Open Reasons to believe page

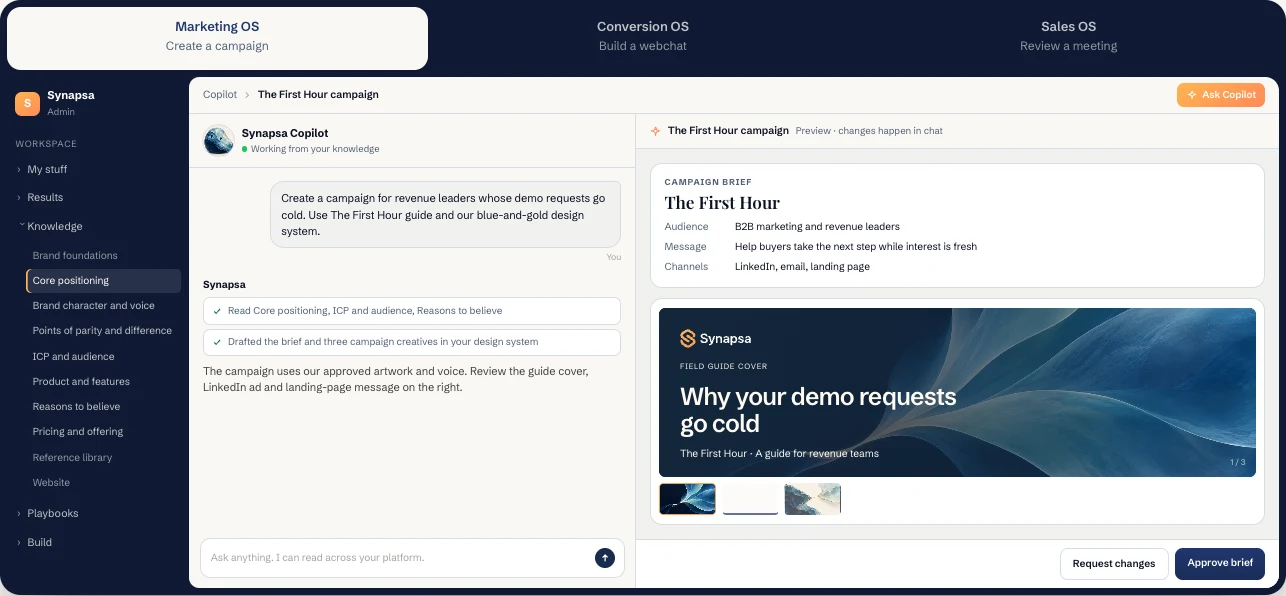pyautogui.click(x=76, y=407)
